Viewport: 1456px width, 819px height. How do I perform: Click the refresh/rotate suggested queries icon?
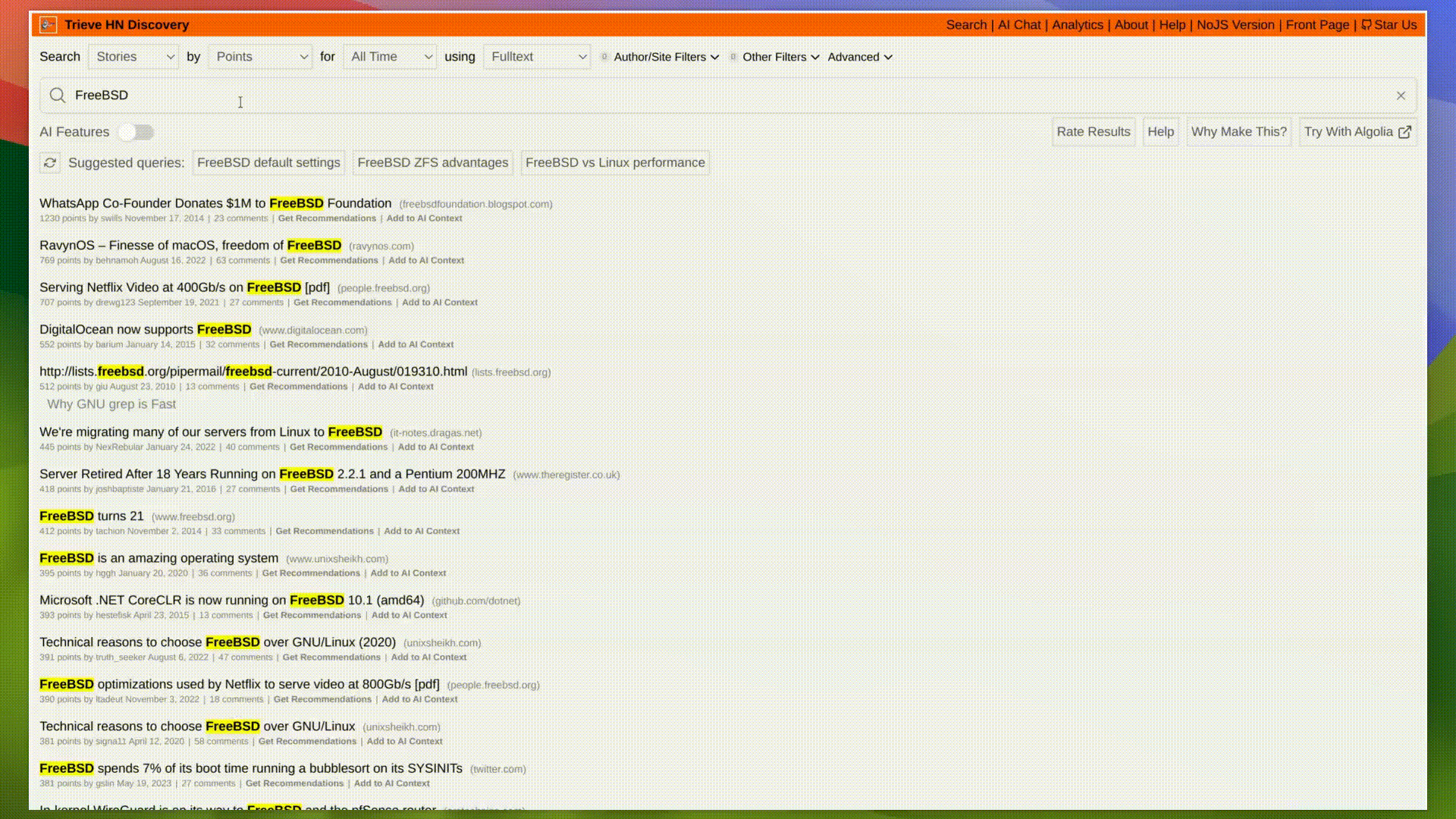coord(49,163)
